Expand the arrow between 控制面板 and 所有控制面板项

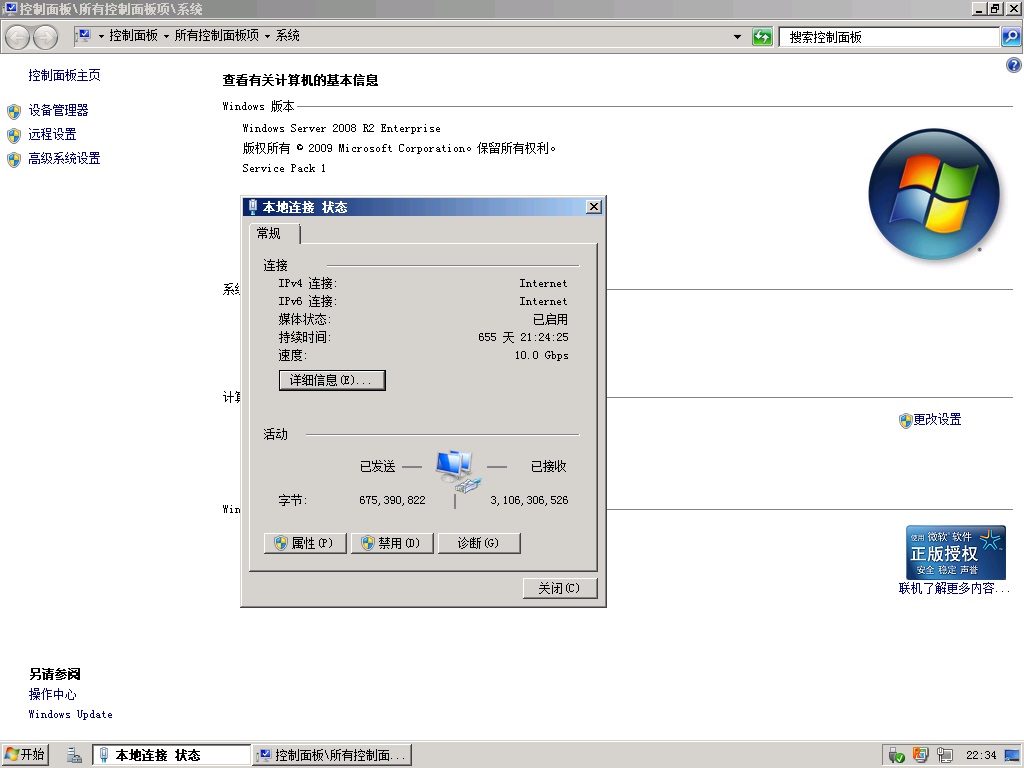[x=167, y=36]
